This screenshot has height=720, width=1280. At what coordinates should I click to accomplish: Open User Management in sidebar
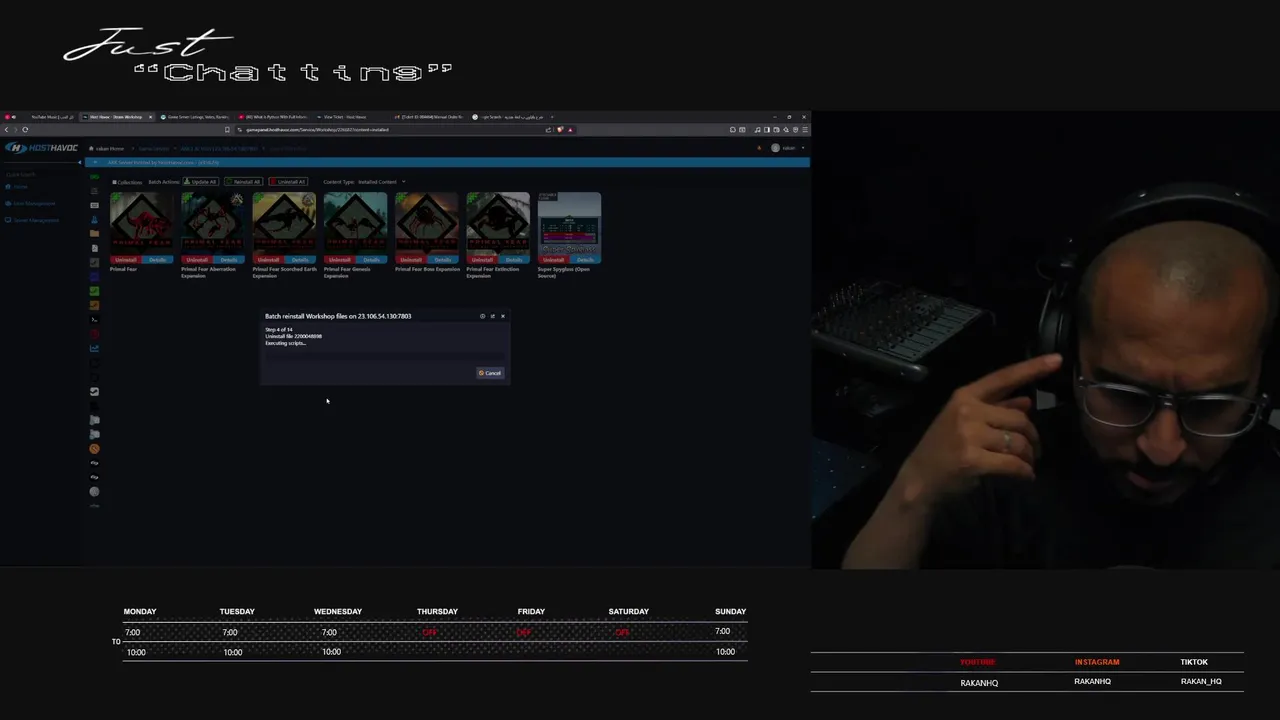[x=30, y=204]
